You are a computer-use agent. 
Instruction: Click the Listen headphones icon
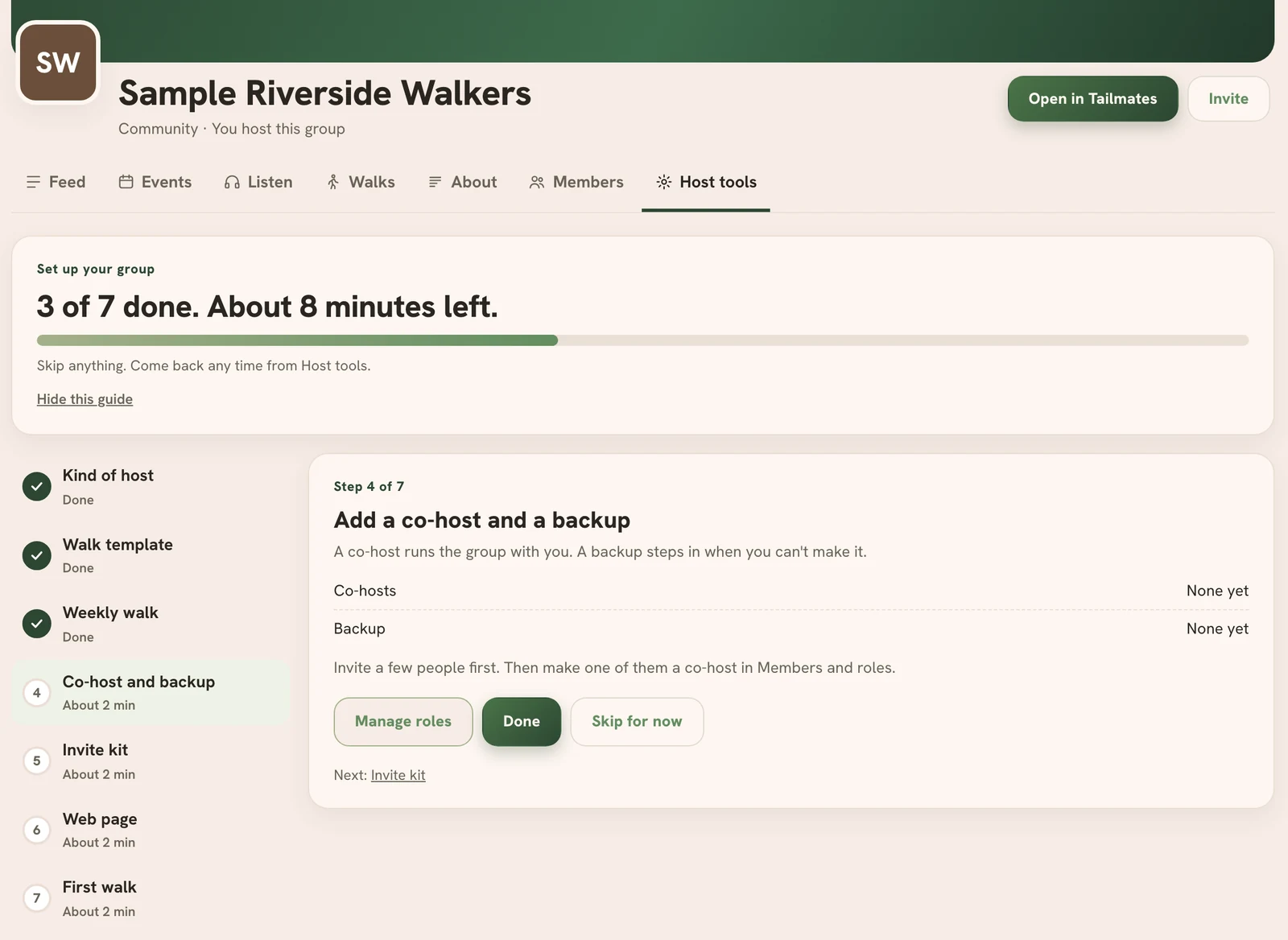(232, 182)
